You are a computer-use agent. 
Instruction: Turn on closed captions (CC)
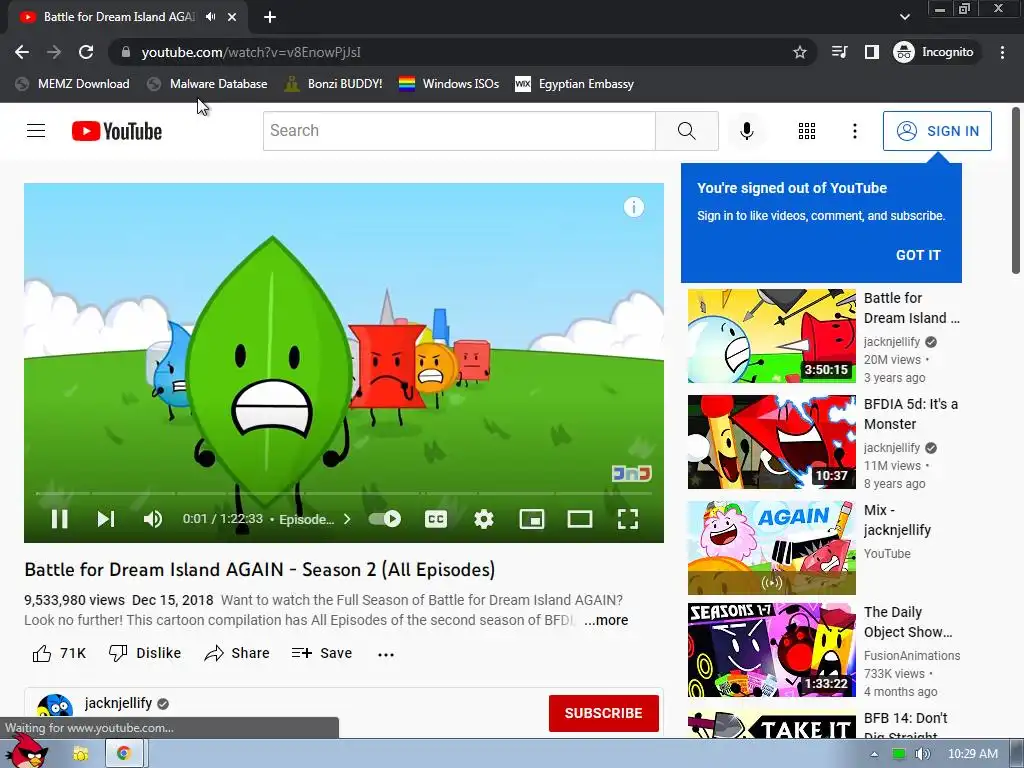(x=436, y=519)
